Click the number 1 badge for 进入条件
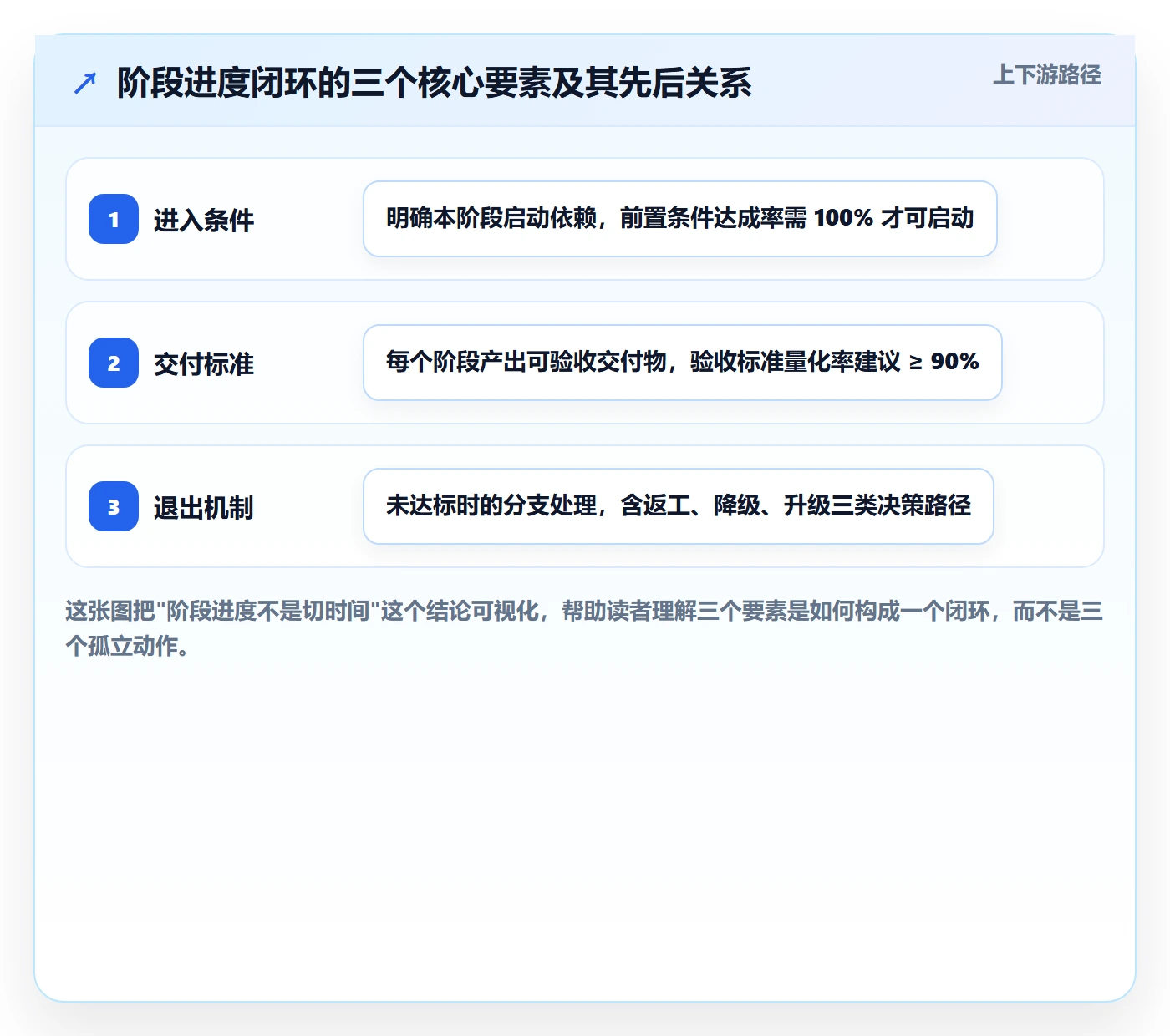Image resolution: width=1170 pixels, height=1036 pixels. point(114,219)
